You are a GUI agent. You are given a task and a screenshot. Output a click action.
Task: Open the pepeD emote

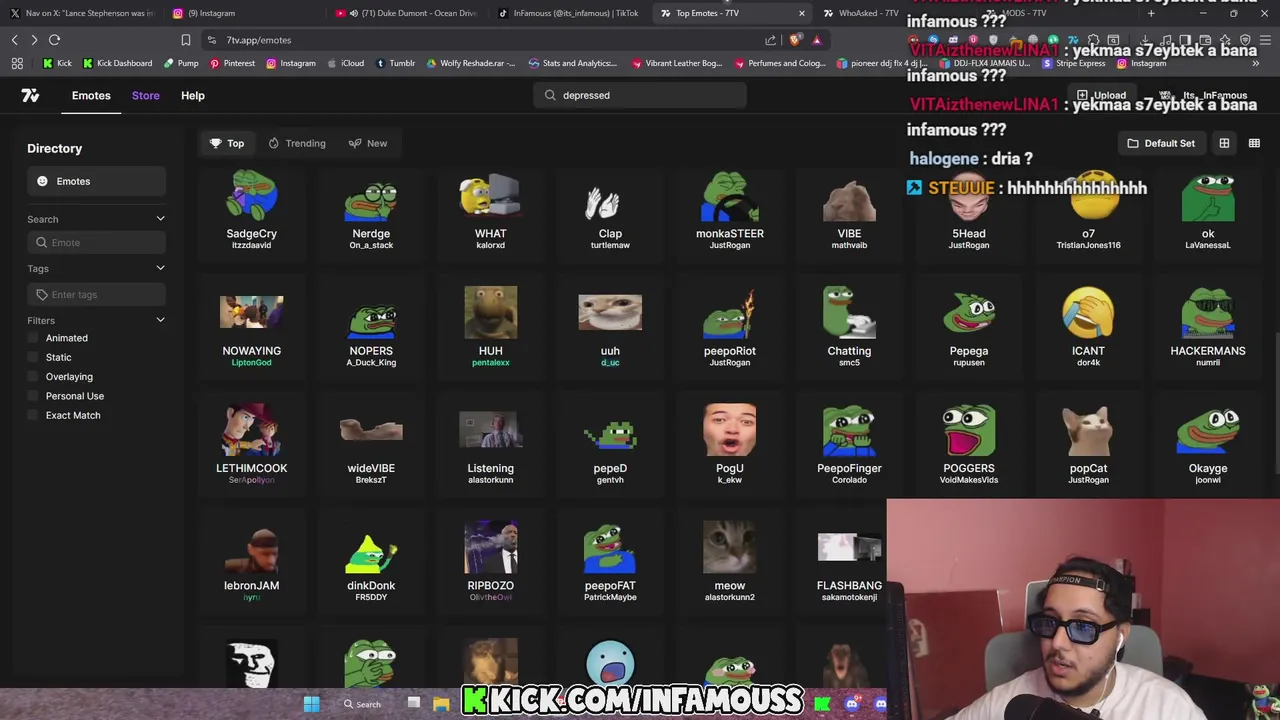(610, 445)
